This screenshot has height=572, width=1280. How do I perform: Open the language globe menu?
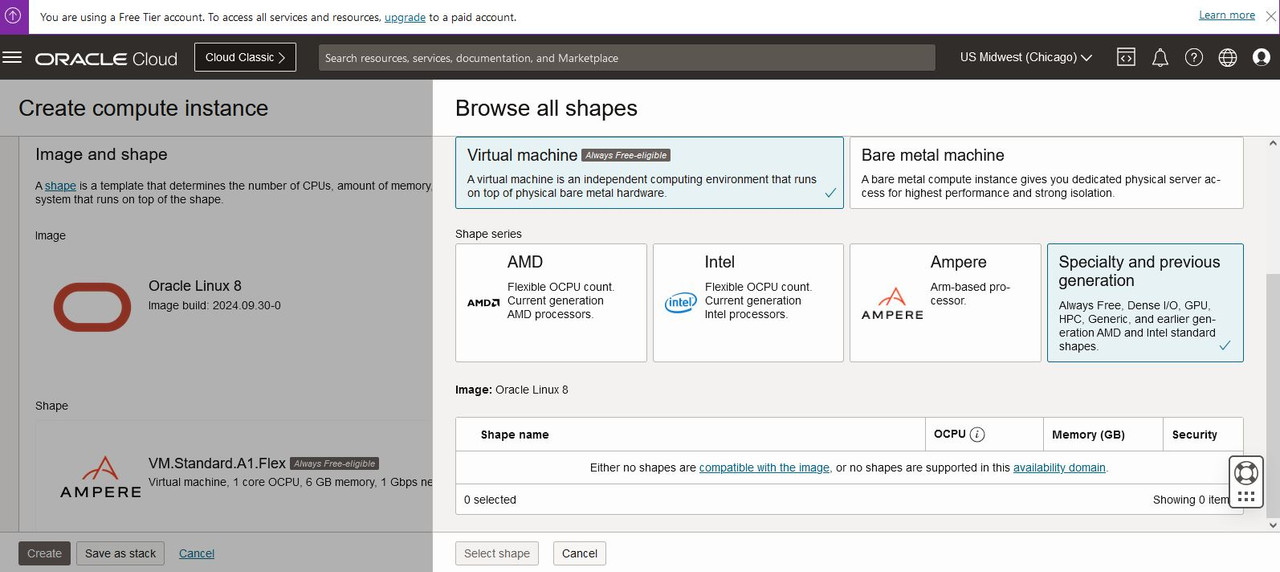coord(1228,58)
